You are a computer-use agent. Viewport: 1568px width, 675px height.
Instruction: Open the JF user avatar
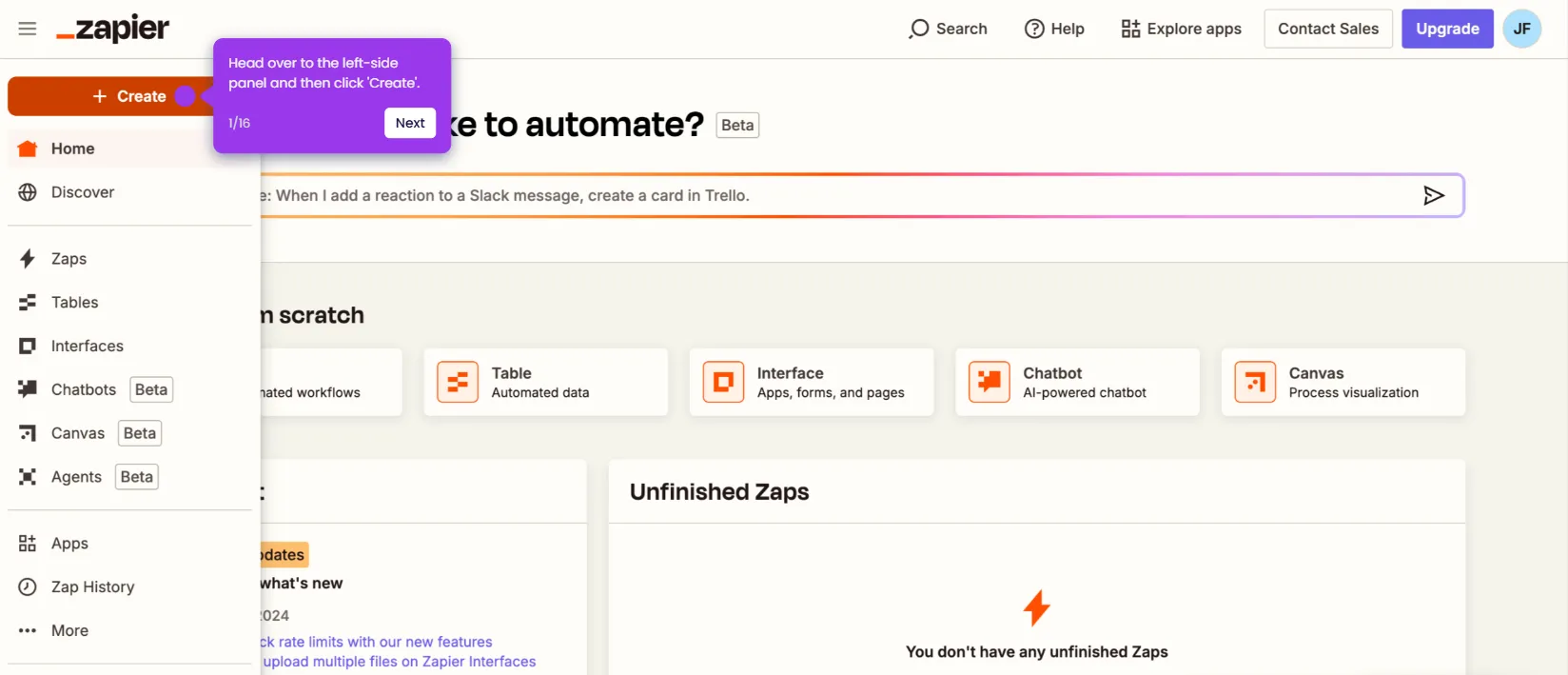pyautogui.click(x=1521, y=29)
